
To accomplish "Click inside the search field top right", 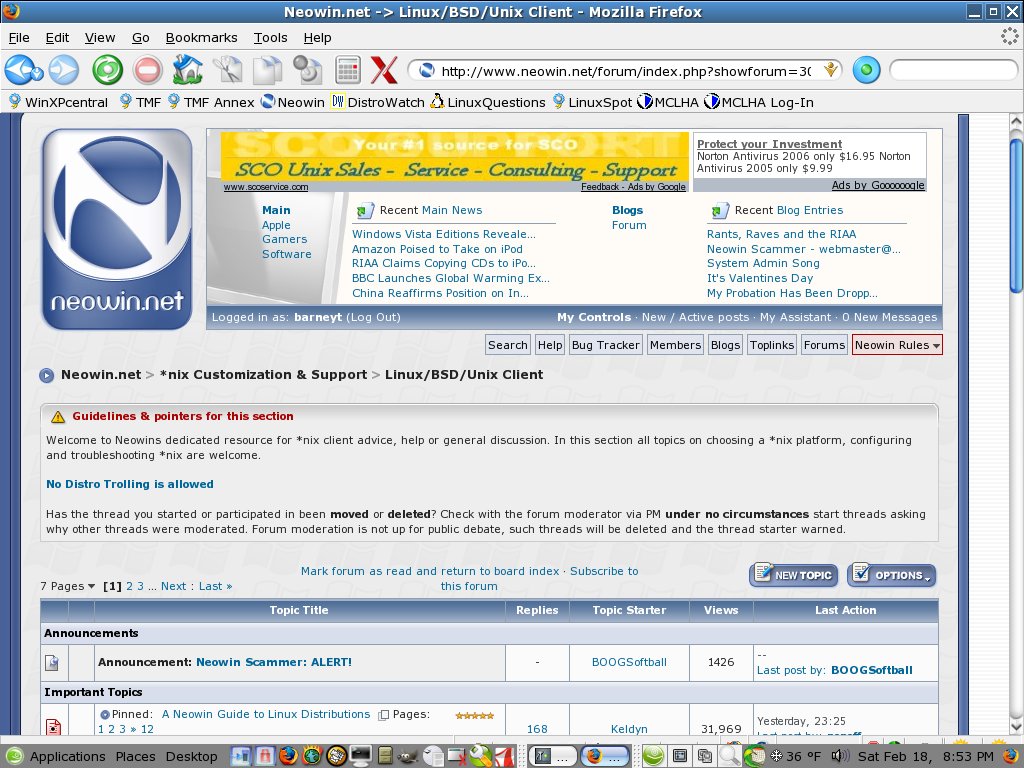I will tap(952, 70).
